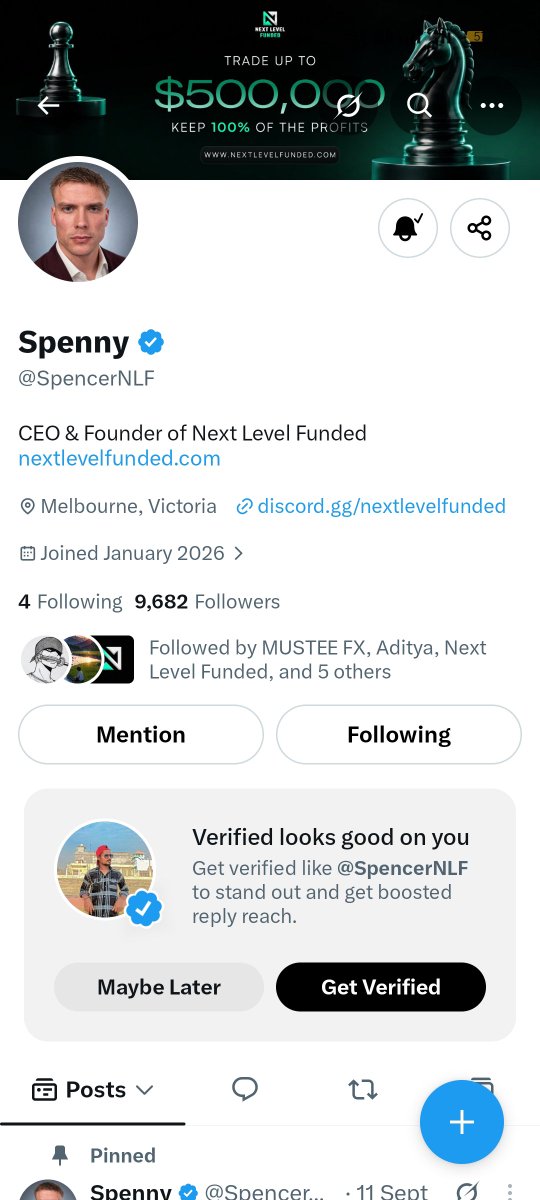The image size is (540, 1200).
Task: View Spenny's profile picture
Action: [78, 222]
